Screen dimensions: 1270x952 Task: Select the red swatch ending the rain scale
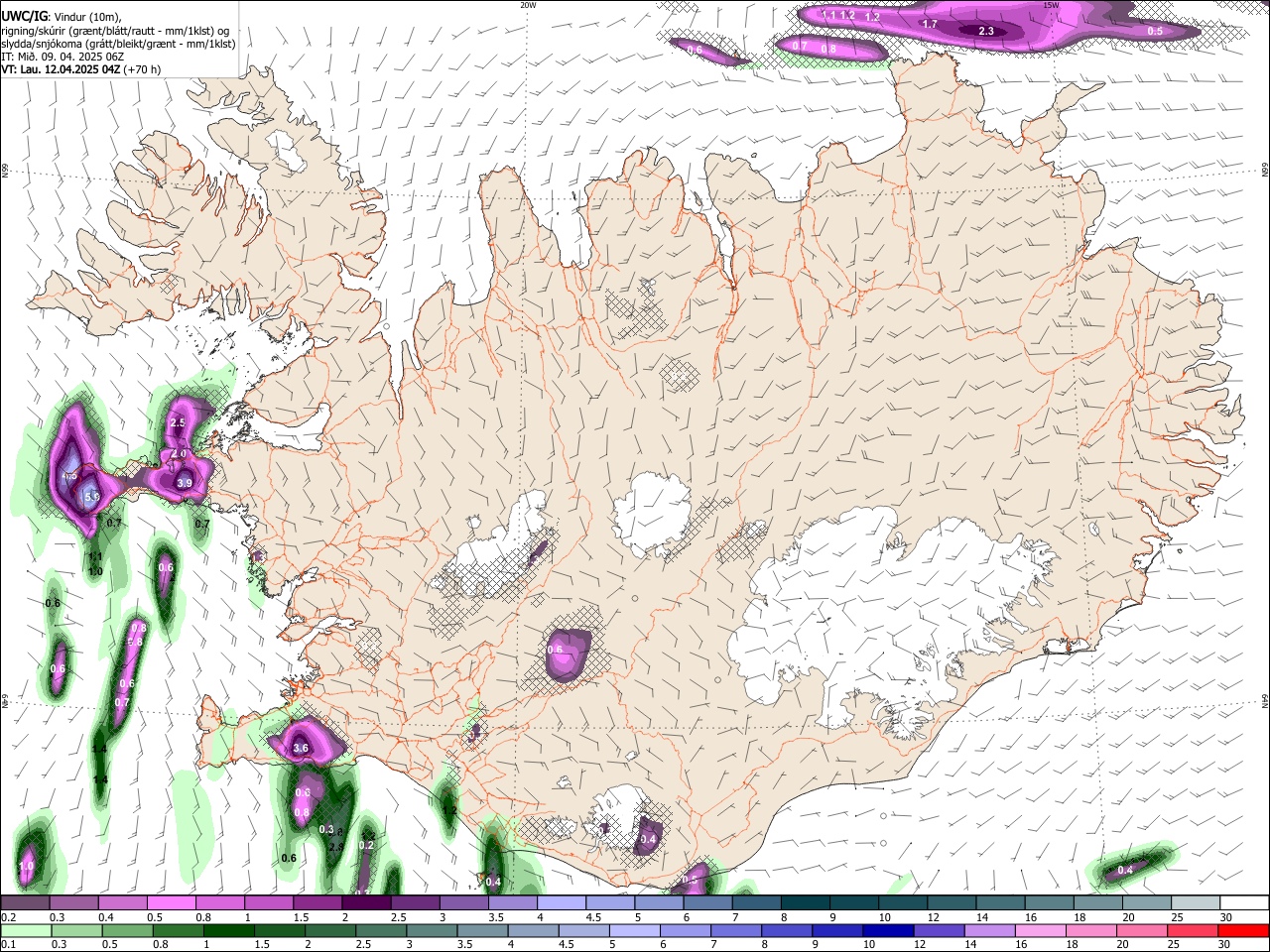pyautogui.click(x=1242, y=930)
